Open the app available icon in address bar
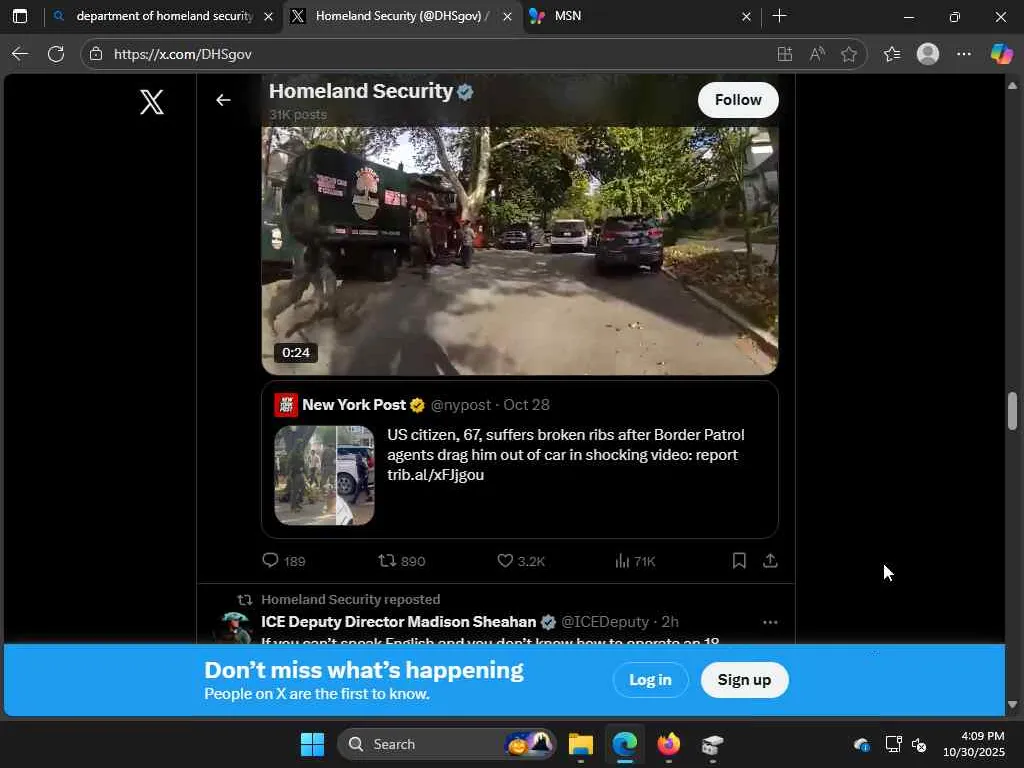The width and height of the screenshot is (1024, 768). pyautogui.click(x=785, y=54)
